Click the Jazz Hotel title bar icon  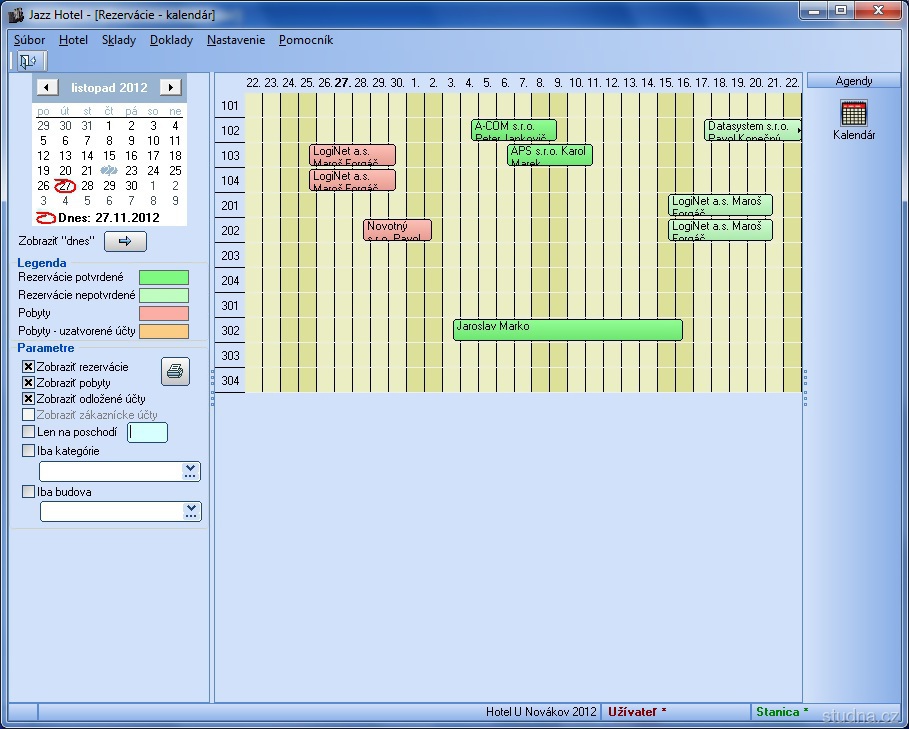tap(15, 15)
